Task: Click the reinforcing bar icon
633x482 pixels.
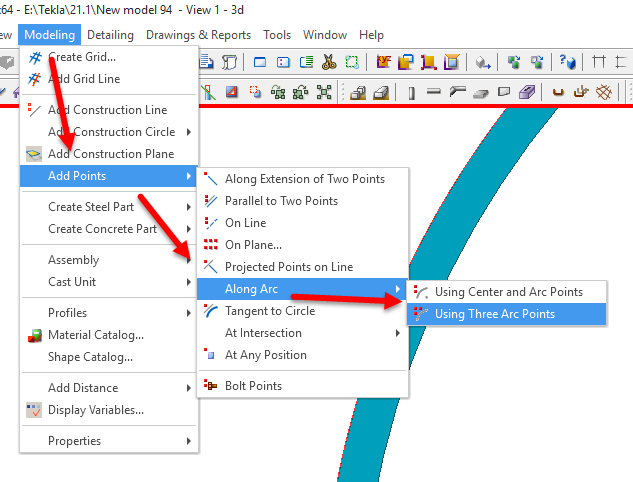Action: click(558, 93)
